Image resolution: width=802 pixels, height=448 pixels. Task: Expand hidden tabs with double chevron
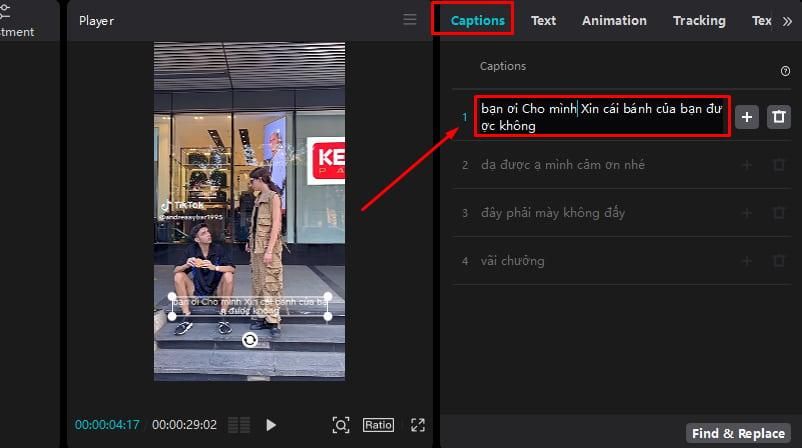click(787, 21)
